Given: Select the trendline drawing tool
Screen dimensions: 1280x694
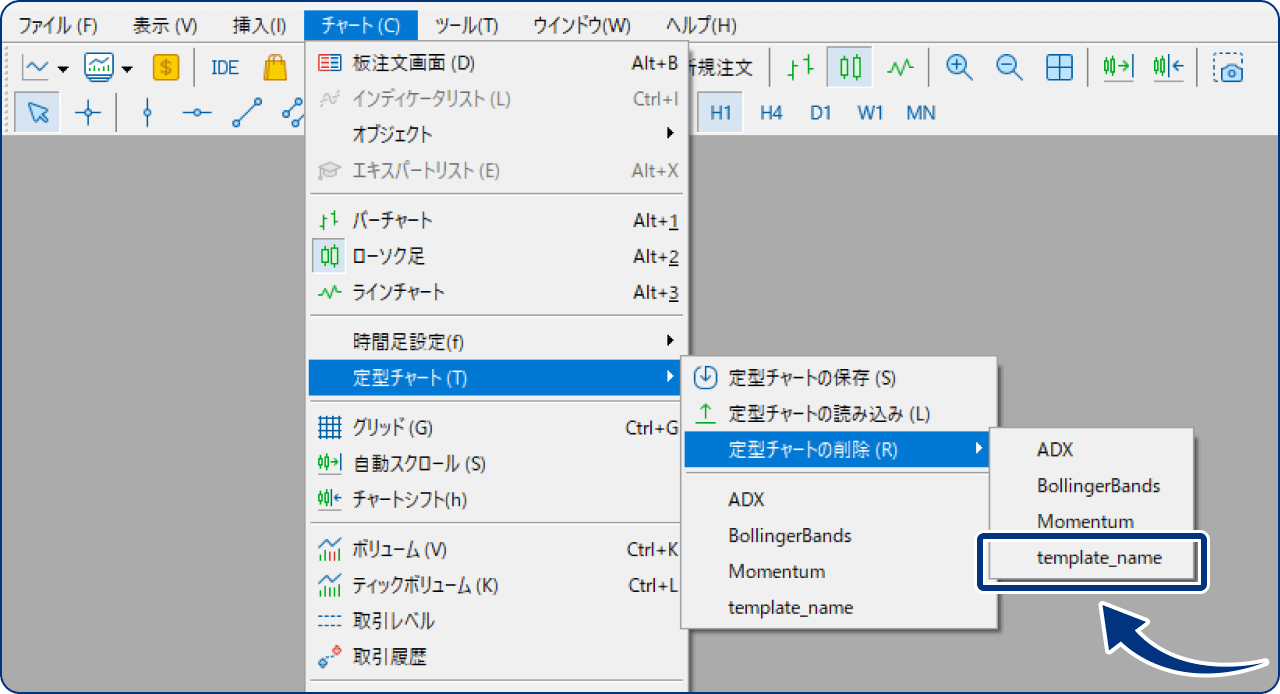Looking at the screenshot, I should click(x=247, y=113).
